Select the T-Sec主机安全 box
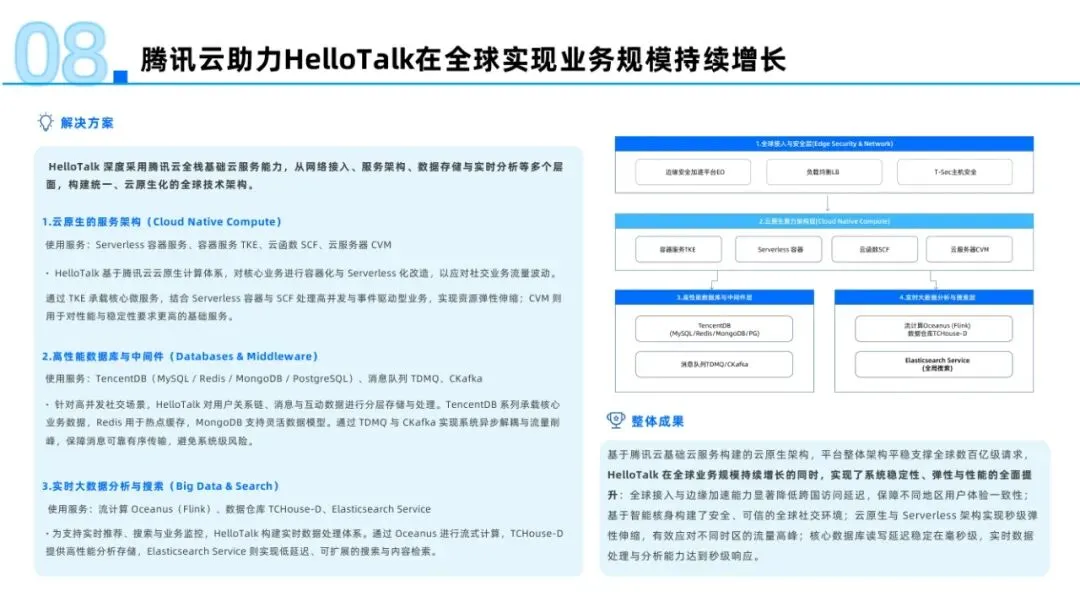1080x608 pixels. (x=955, y=172)
